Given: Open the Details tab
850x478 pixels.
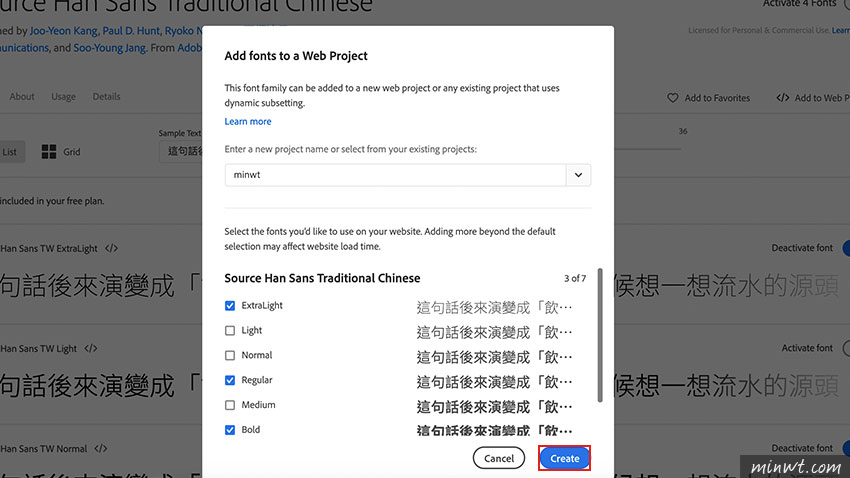Looking at the screenshot, I should click(x=106, y=96).
